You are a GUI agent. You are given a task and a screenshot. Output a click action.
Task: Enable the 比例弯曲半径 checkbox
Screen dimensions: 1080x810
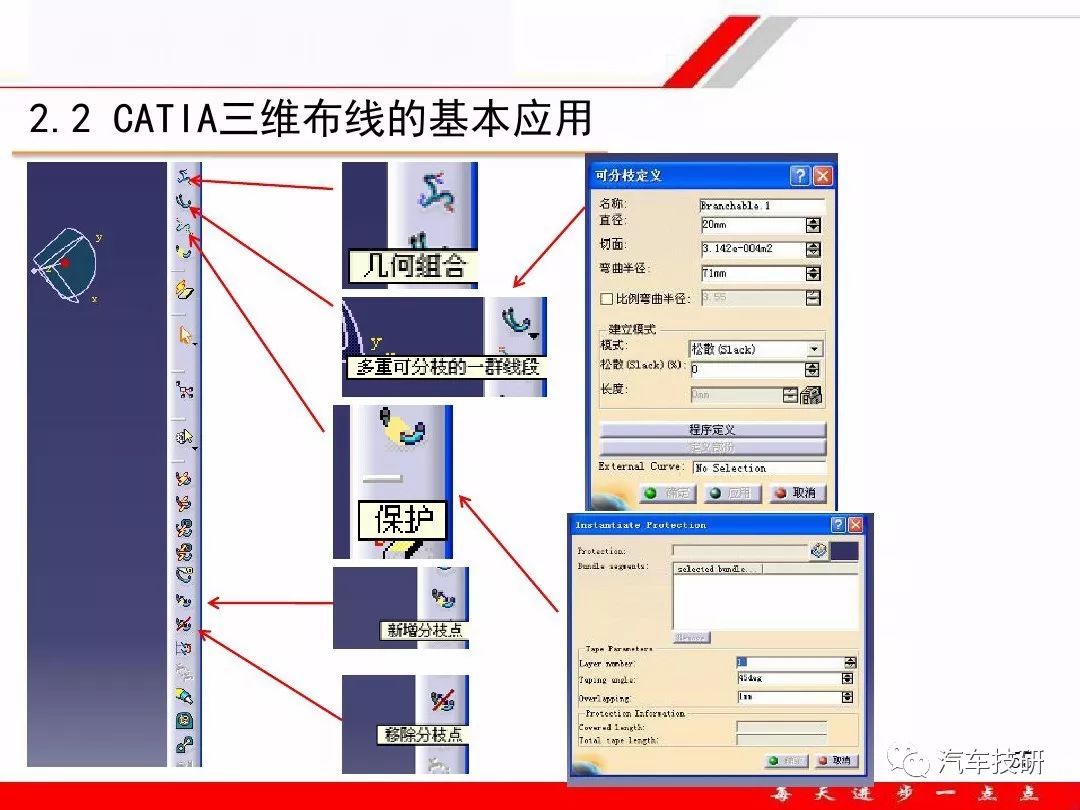pyautogui.click(x=606, y=298)
